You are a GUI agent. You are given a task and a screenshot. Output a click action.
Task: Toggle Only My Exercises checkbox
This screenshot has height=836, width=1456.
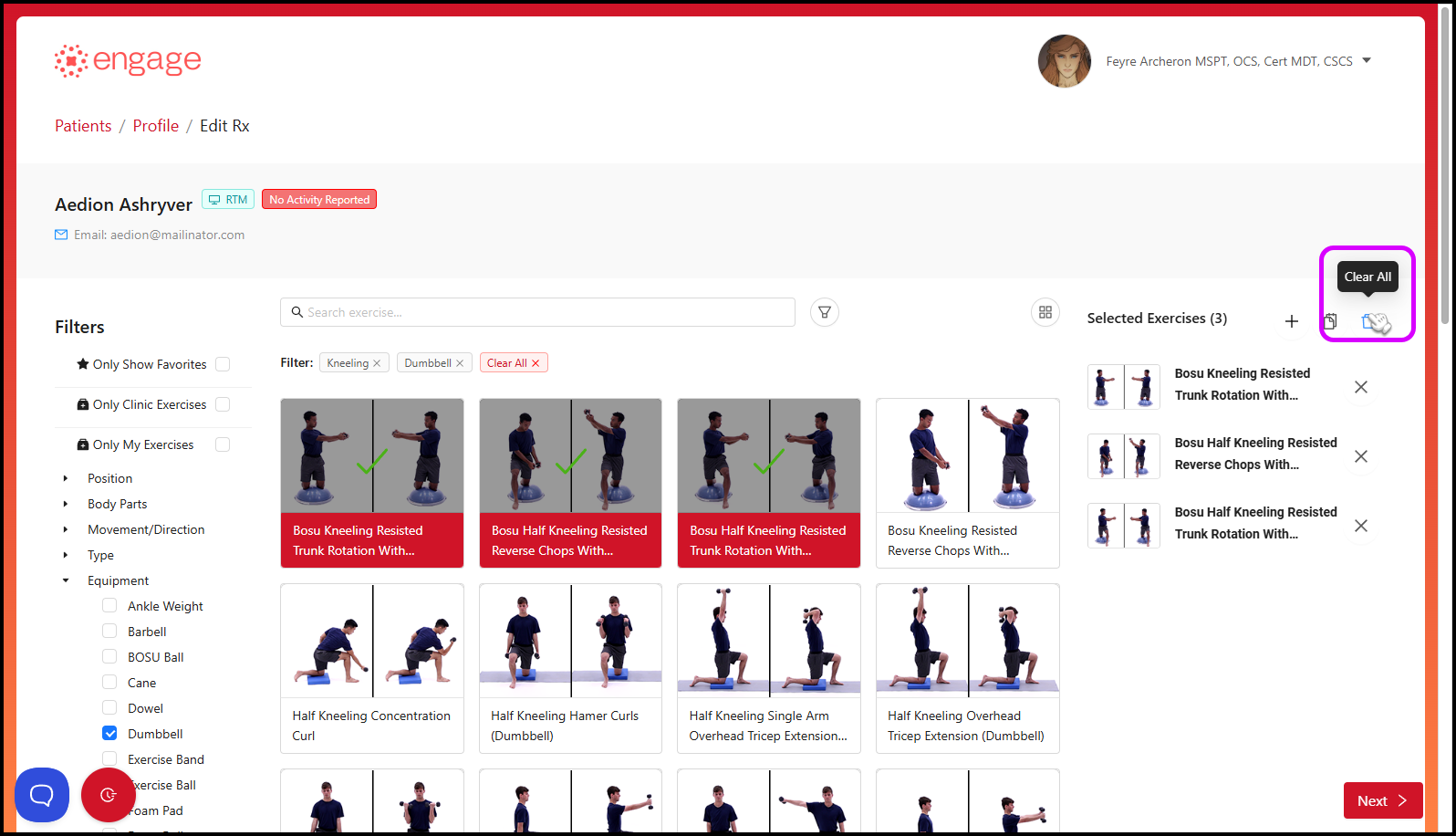point(223,444)
